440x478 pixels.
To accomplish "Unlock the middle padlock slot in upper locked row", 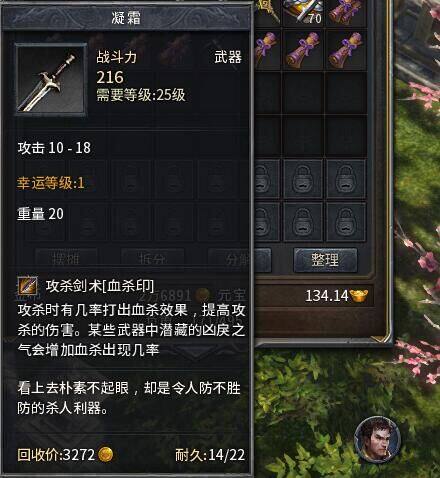I will click(303, 179).
